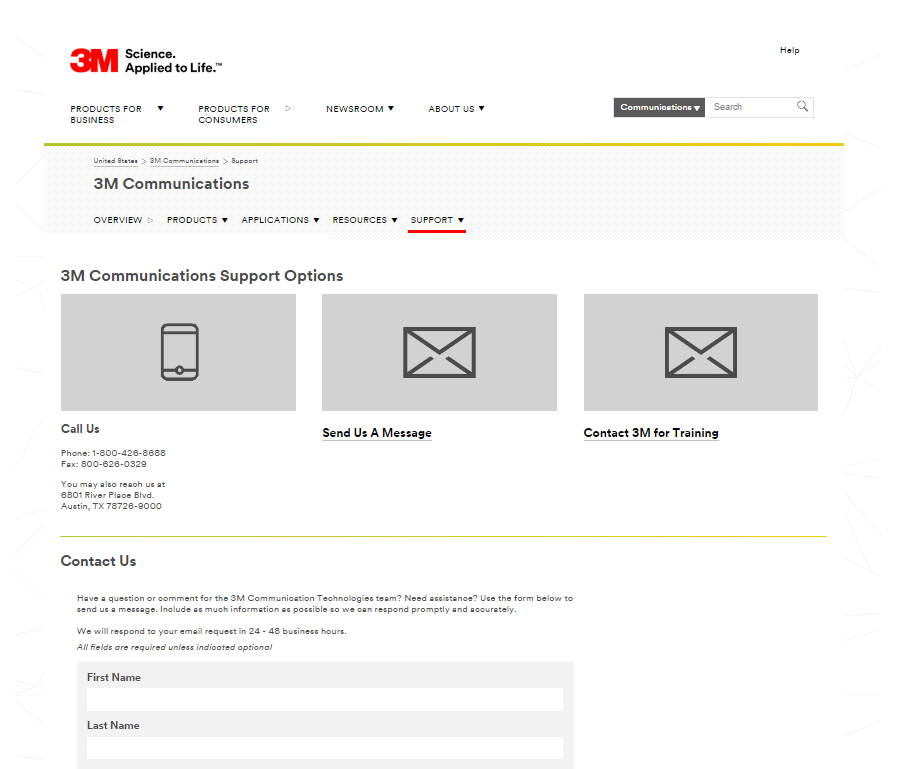Expand the Applications submenu

[x=280, y=220]
